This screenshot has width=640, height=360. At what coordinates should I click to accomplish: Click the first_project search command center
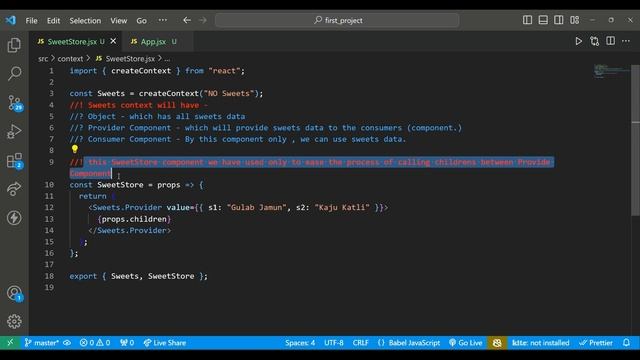coord(337,20)
